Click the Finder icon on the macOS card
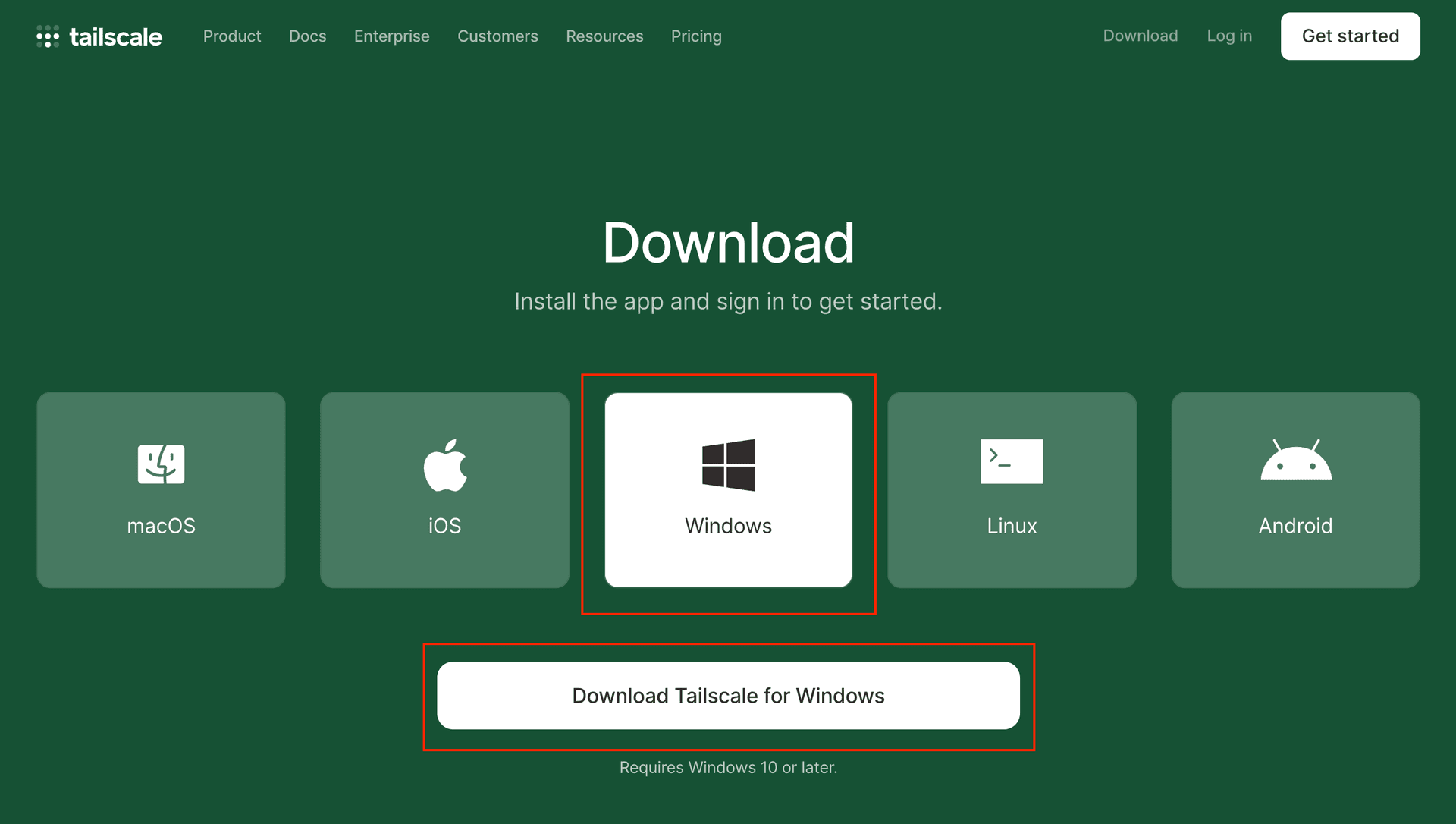1456x824 pixels. pyautogui.click(x=161, y=463)
